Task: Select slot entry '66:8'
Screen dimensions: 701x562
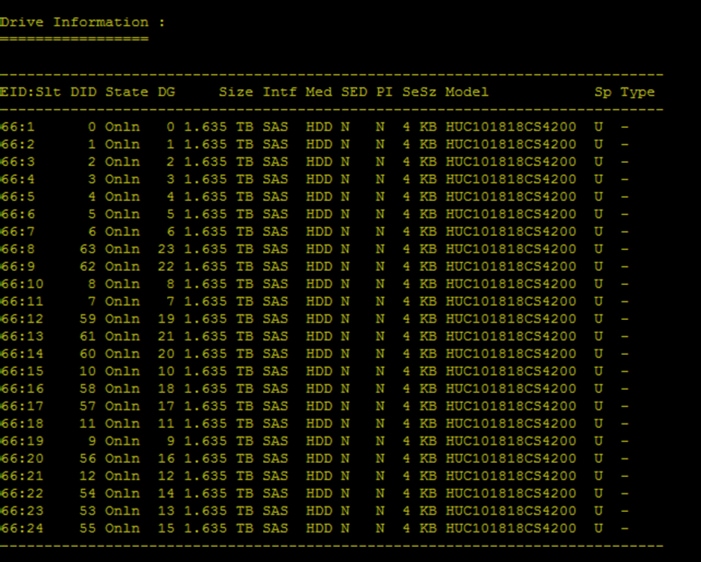Action: [17, 249]
